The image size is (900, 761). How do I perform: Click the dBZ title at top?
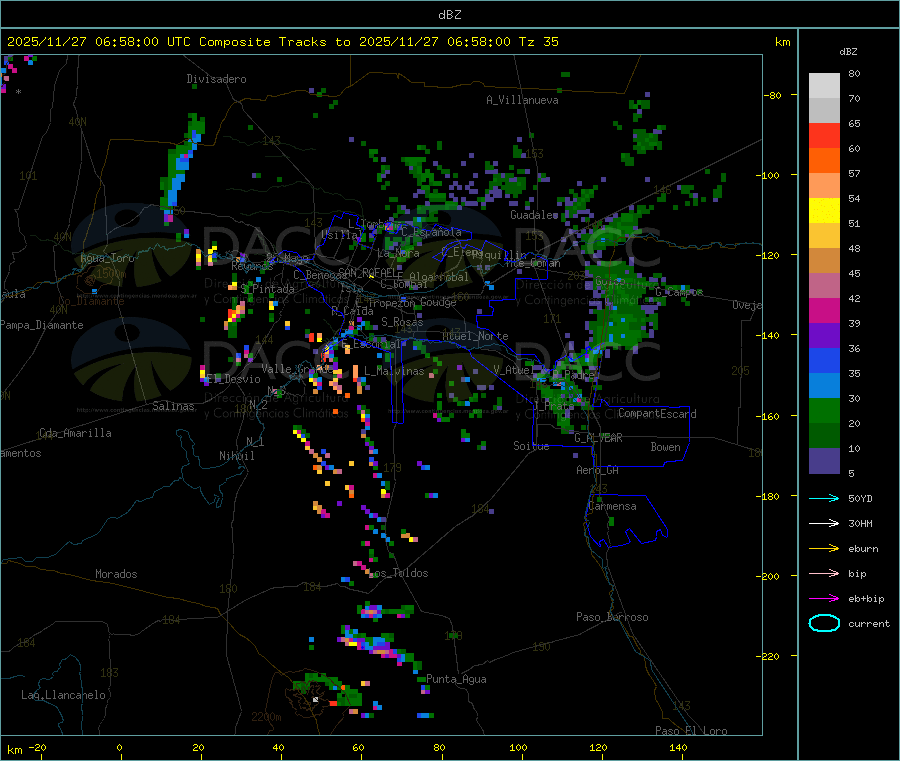point(449,15)
